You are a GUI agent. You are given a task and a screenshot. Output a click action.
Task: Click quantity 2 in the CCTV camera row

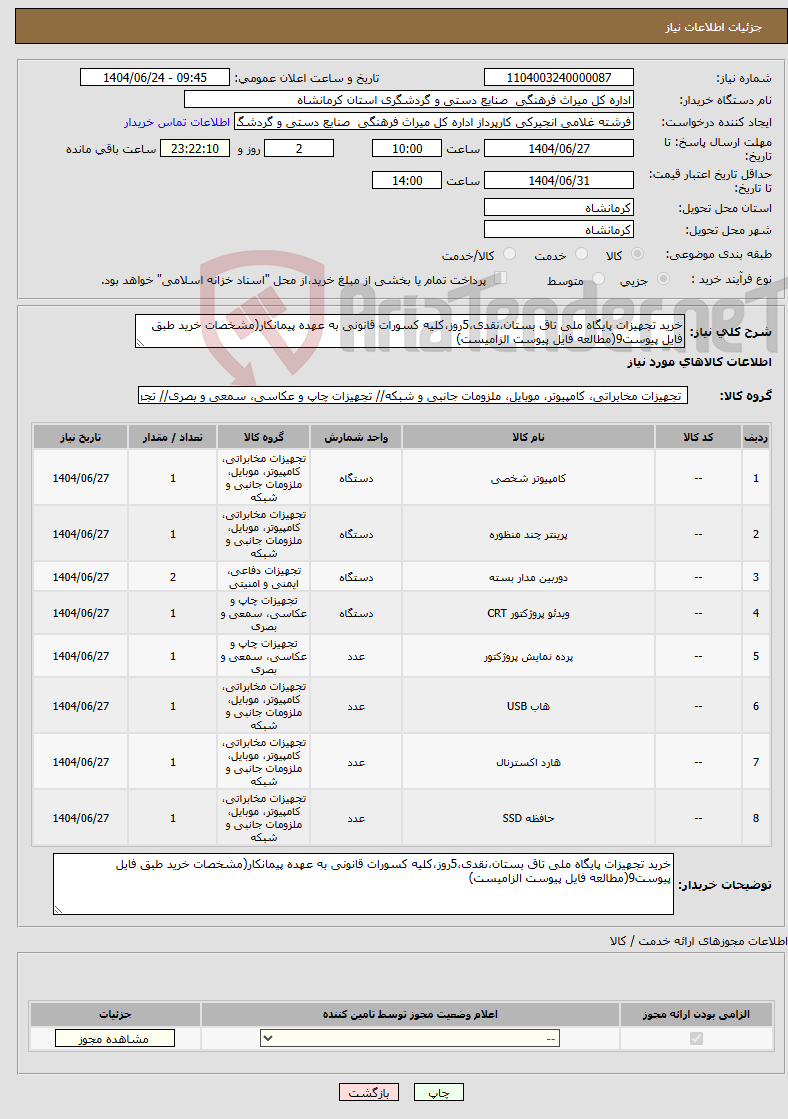coord(173,577)
